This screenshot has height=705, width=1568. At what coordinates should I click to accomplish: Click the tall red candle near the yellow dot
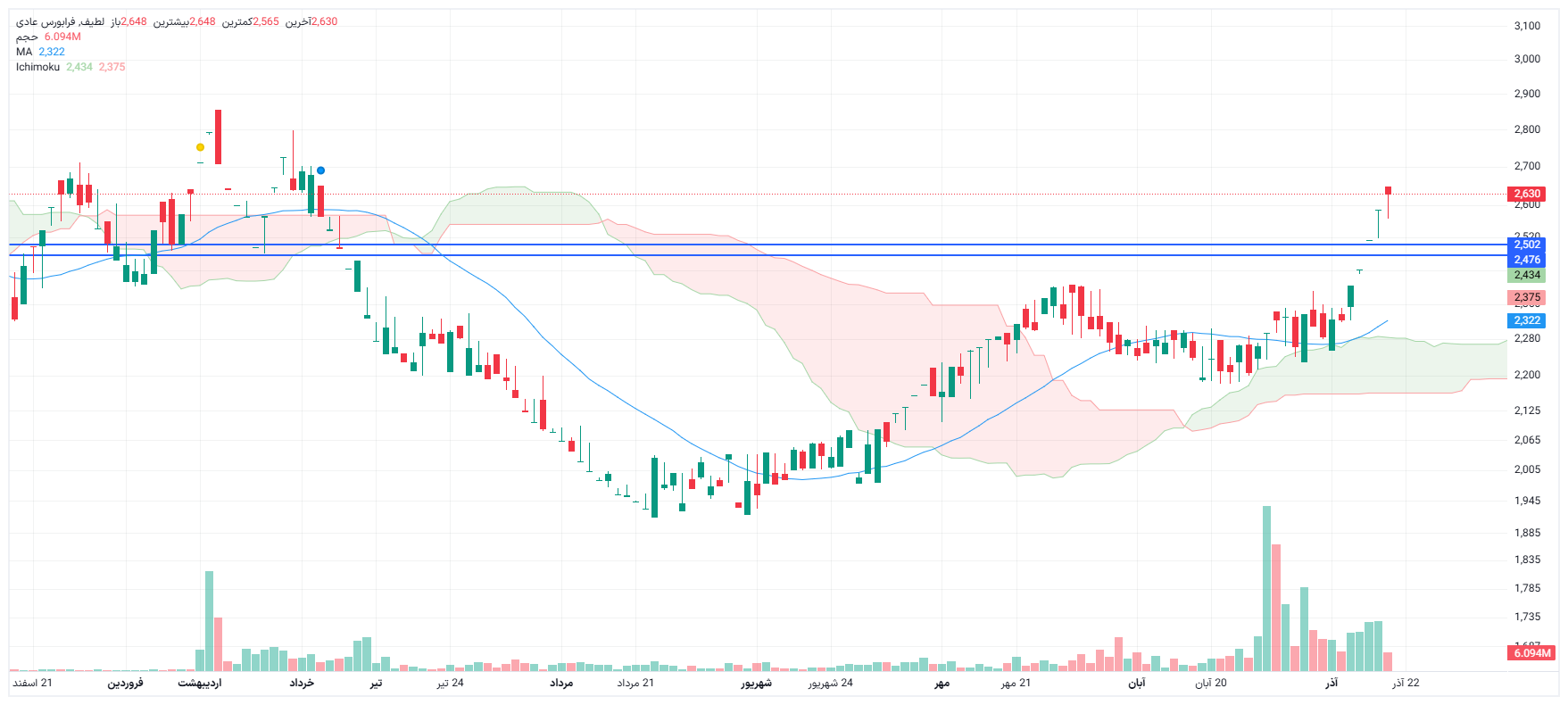pyautogui.click(x=218, y=137)
